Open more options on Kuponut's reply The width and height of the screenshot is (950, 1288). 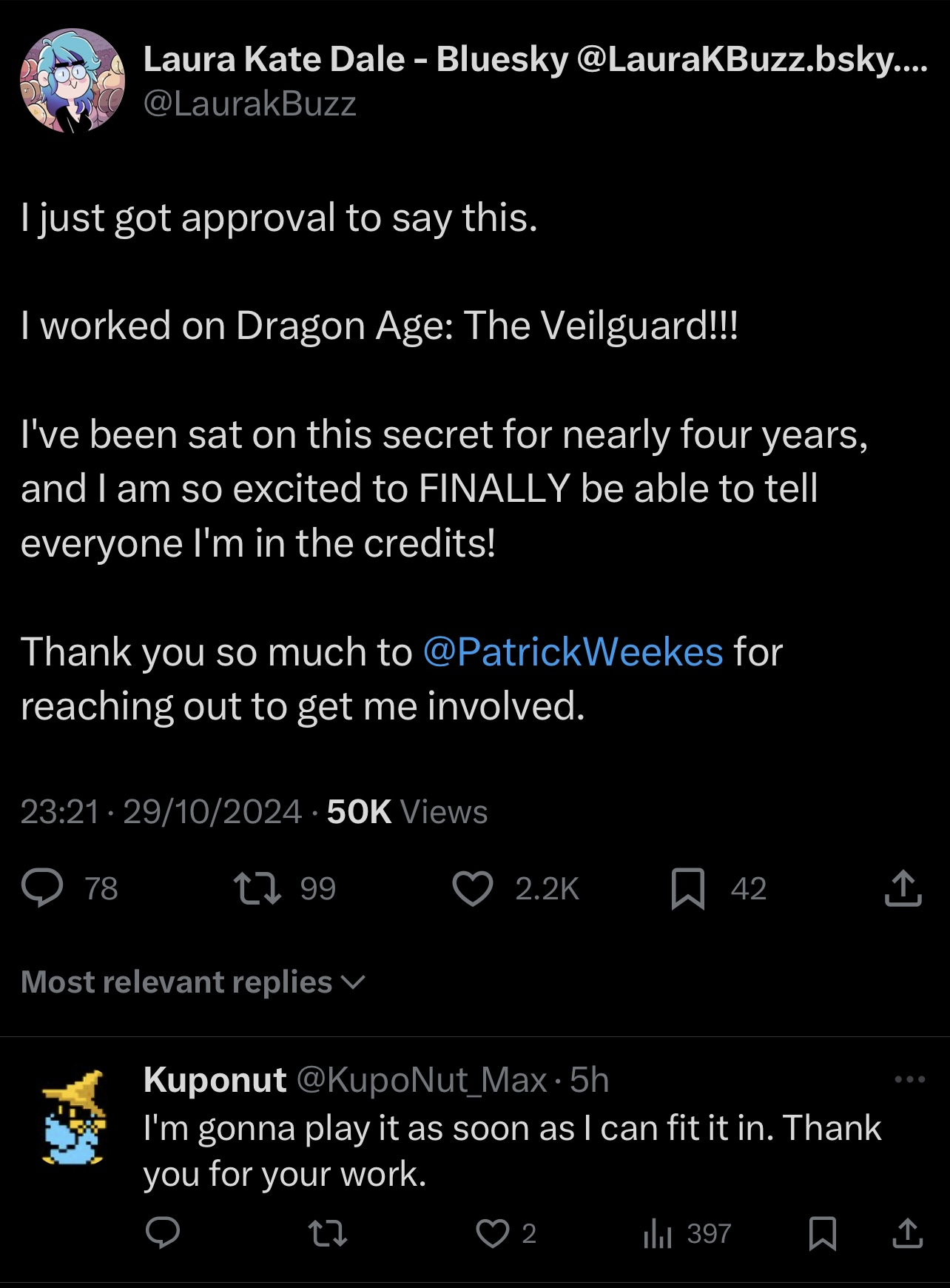pyautogui.click(x=909, y=1080)
